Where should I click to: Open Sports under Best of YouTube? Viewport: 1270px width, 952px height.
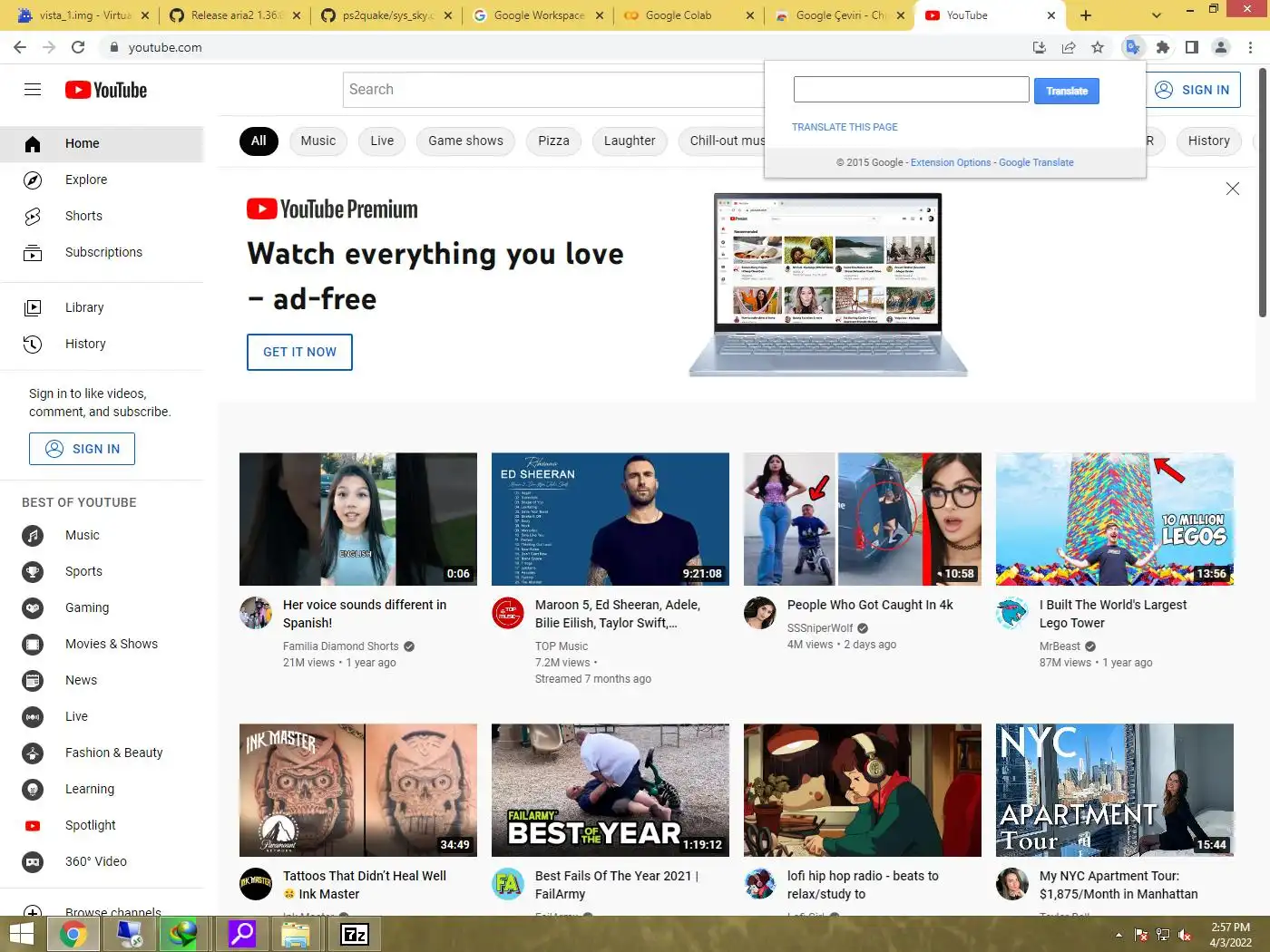[x=102, y=571]
